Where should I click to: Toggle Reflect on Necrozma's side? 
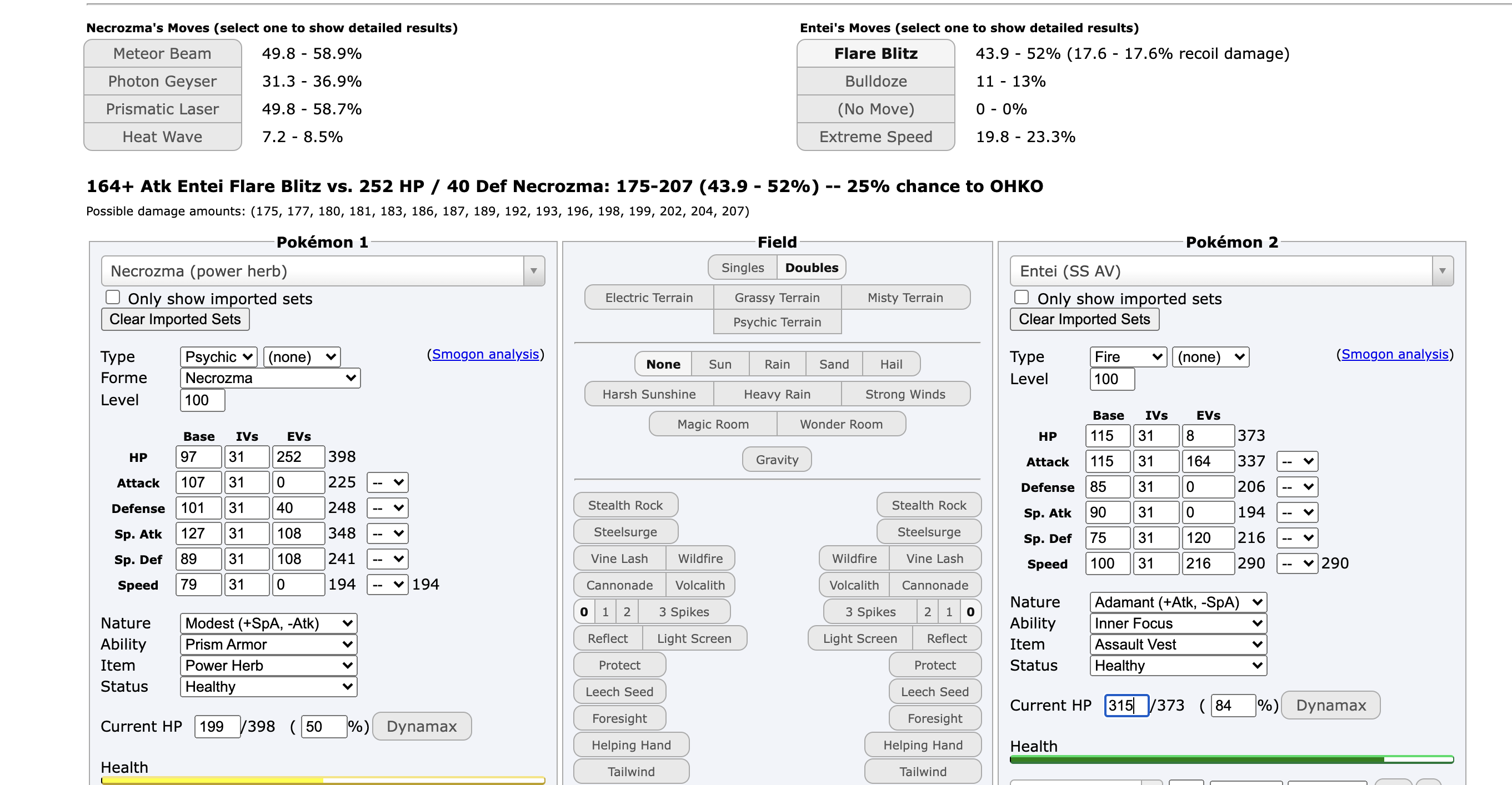[x=608, y=638]
